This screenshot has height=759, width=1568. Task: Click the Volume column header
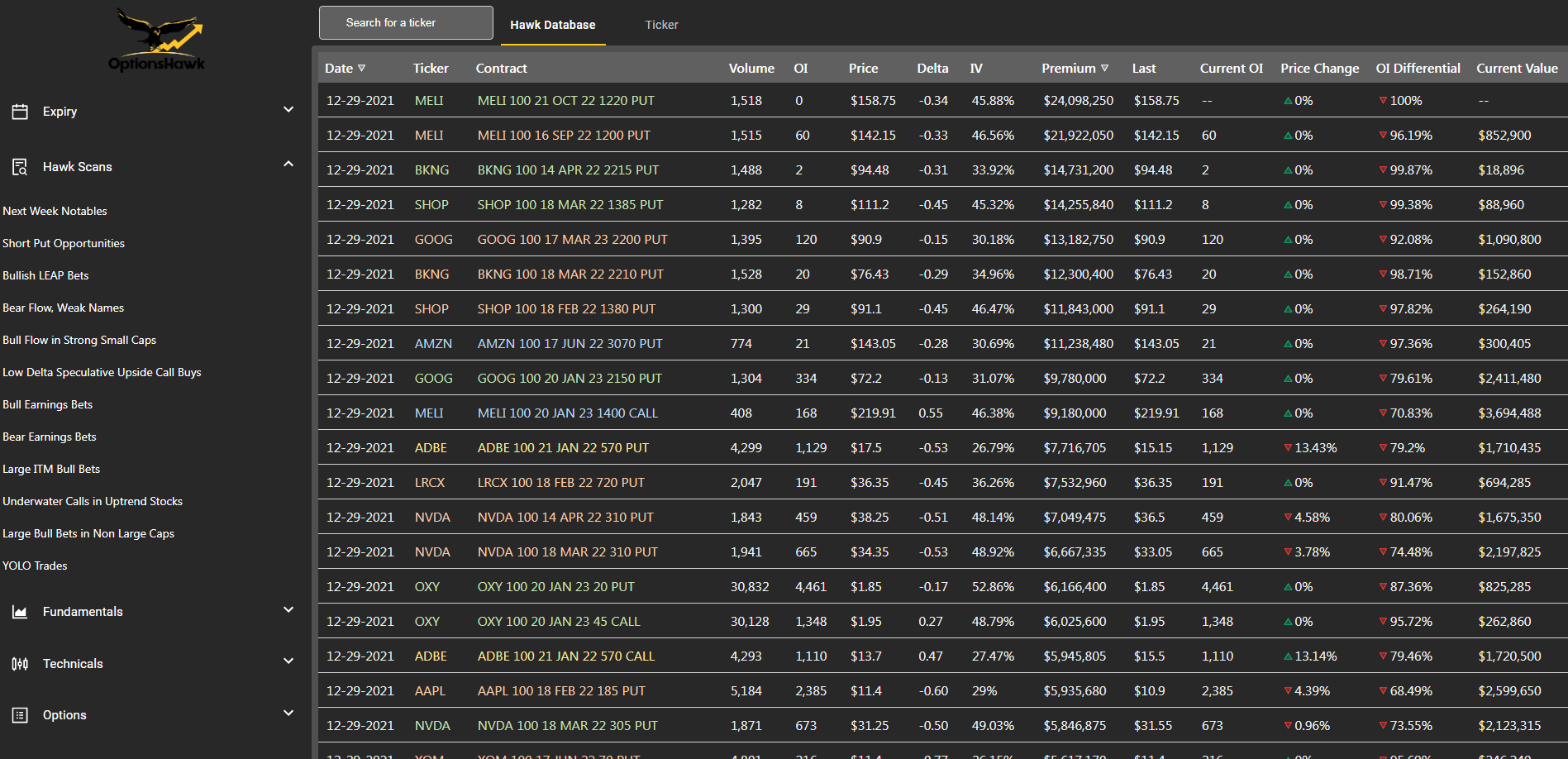pyautogui.click(x=751, y=69)
